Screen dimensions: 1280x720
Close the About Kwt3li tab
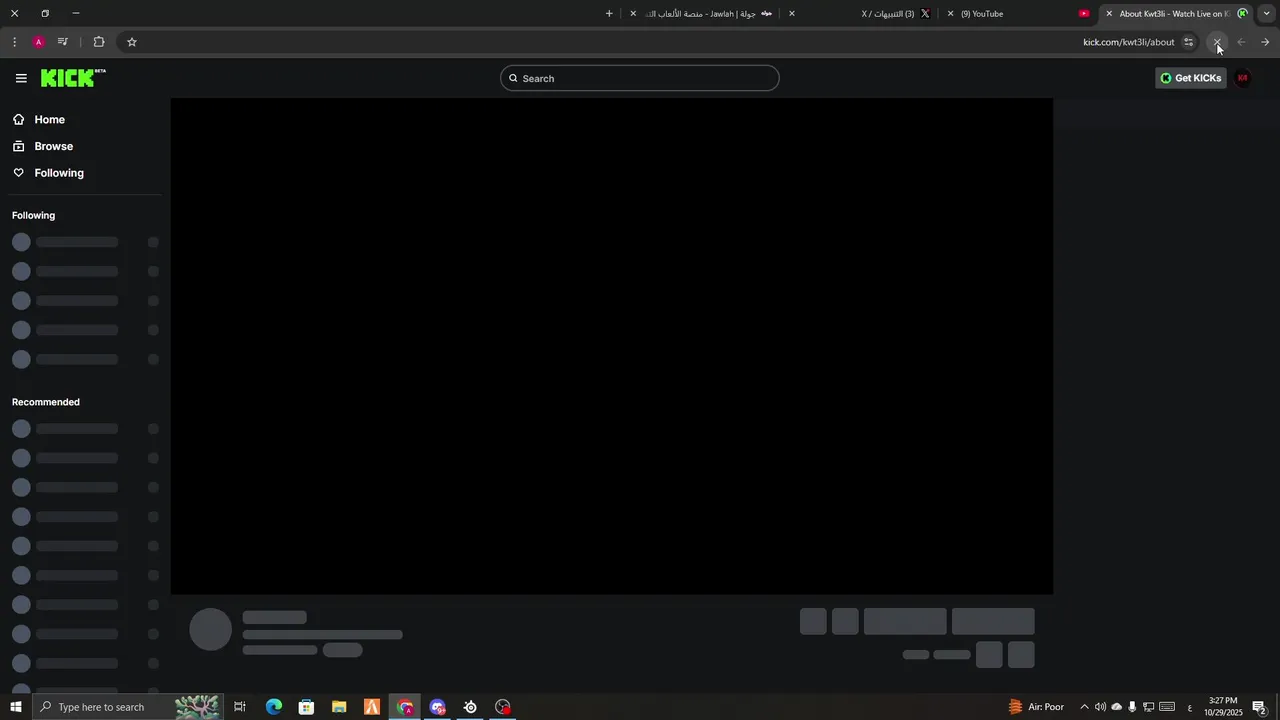(x=1109, y=14)
